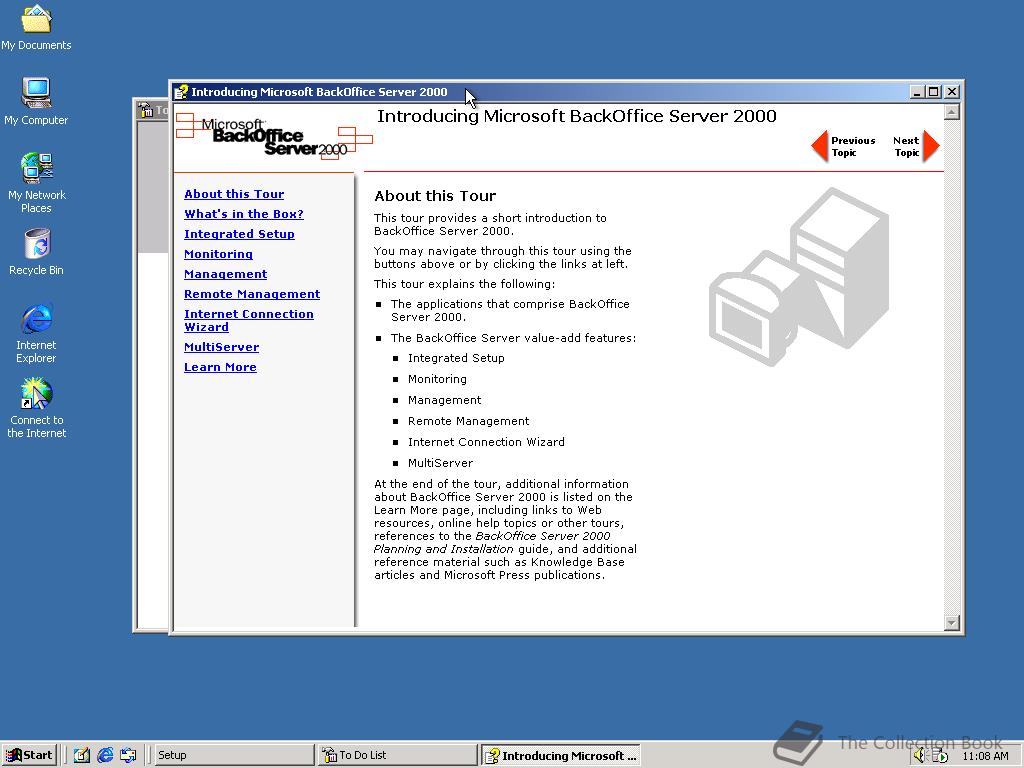Screen dimensions: 1024x768
Task: Open the My Documents desktop icon
Action: point(36,27)
